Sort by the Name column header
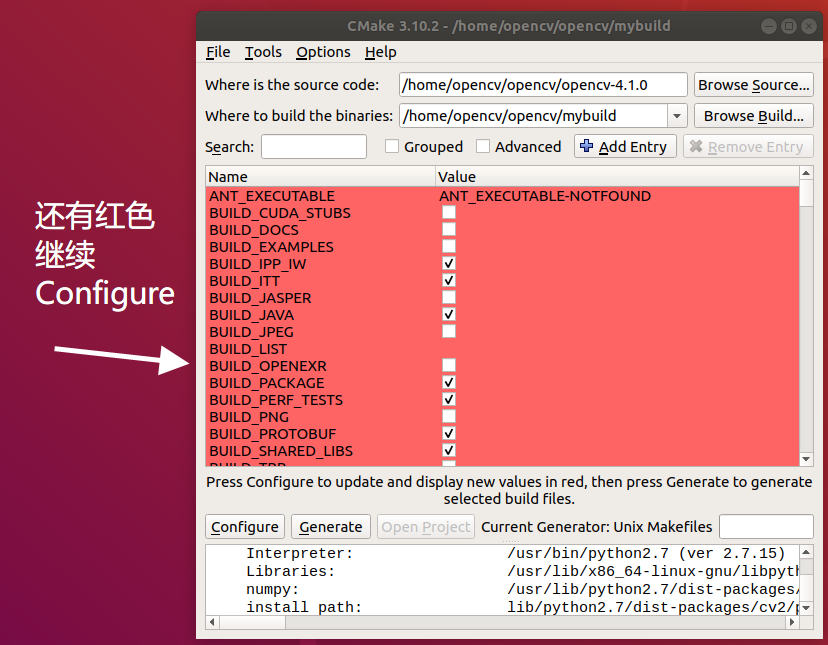This screenshot has height=645, width=828. (x=320, y=176)
